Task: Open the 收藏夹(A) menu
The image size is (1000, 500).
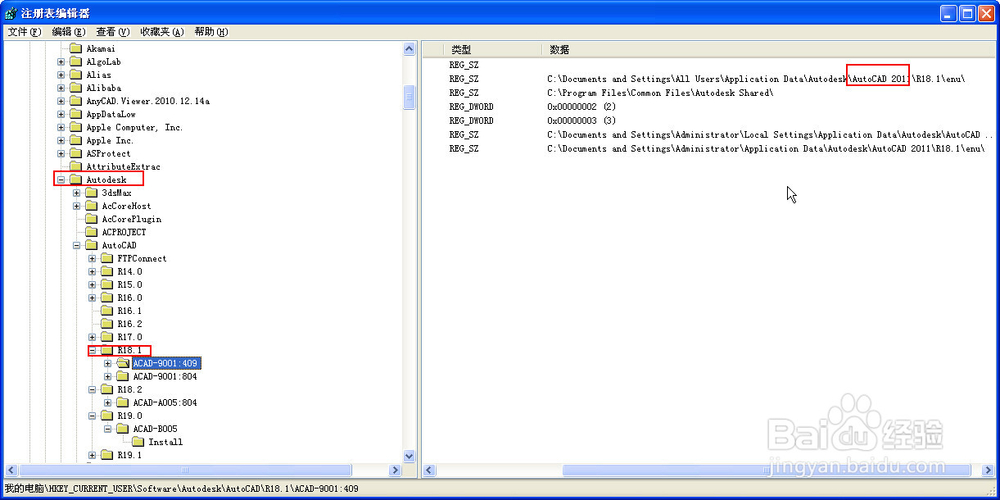Action: (x=162, y=31)
